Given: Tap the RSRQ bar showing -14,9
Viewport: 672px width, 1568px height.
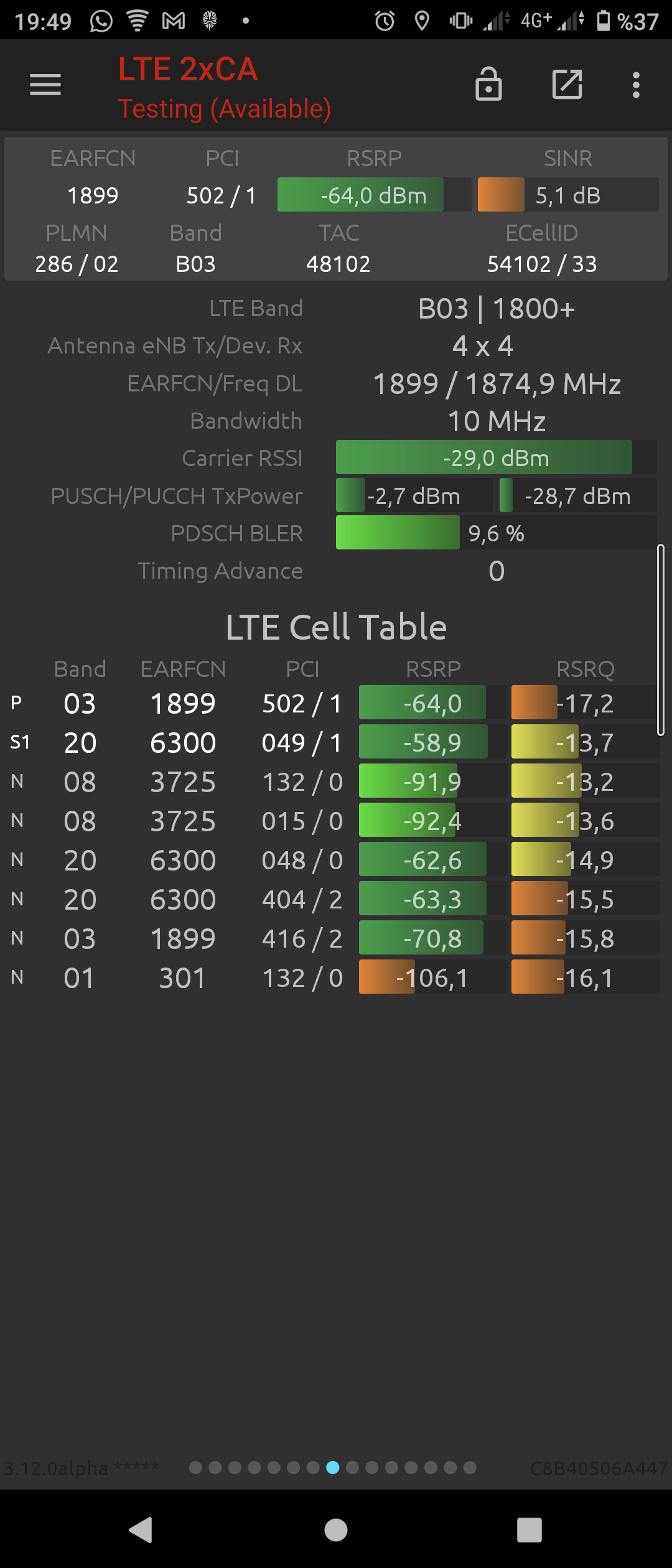Looking at the screenshot, I should point(585,859).
